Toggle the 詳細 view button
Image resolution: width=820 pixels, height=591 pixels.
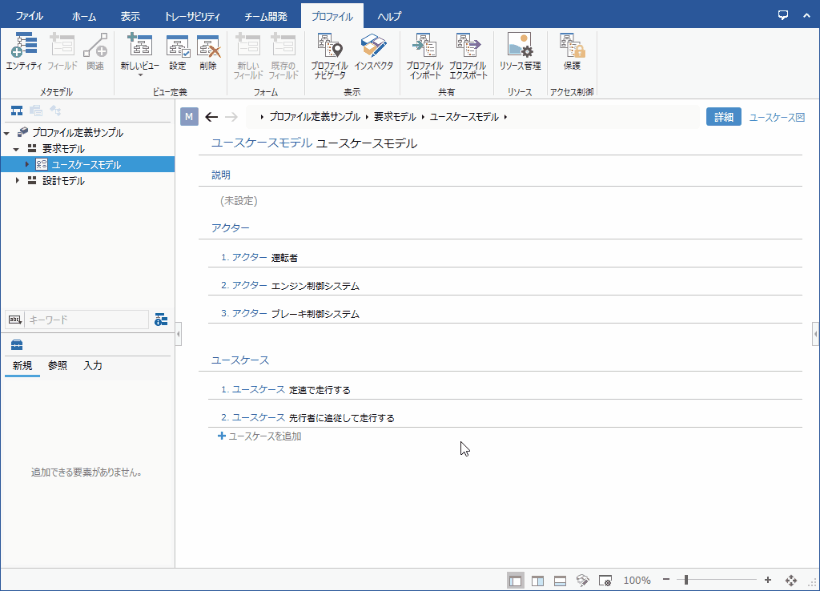tap(723, 117)
